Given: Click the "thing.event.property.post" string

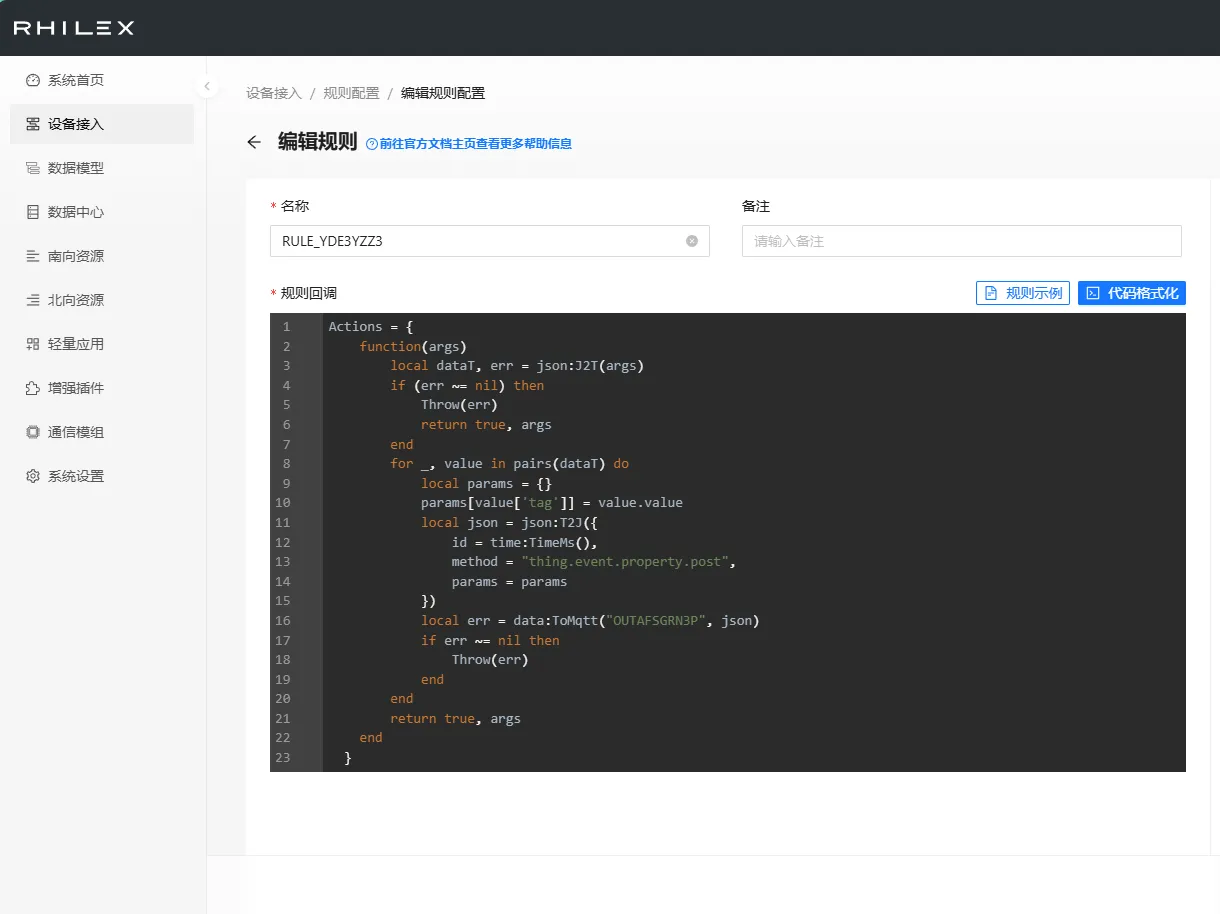Looking at the screenshot, I should [x=625, y=561].
